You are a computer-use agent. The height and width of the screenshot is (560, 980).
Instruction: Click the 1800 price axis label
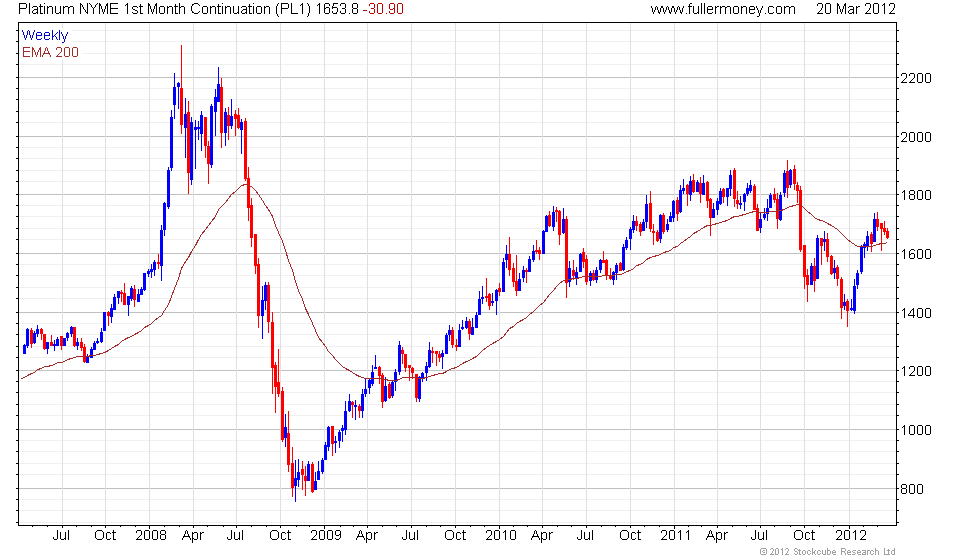(915, 196)
